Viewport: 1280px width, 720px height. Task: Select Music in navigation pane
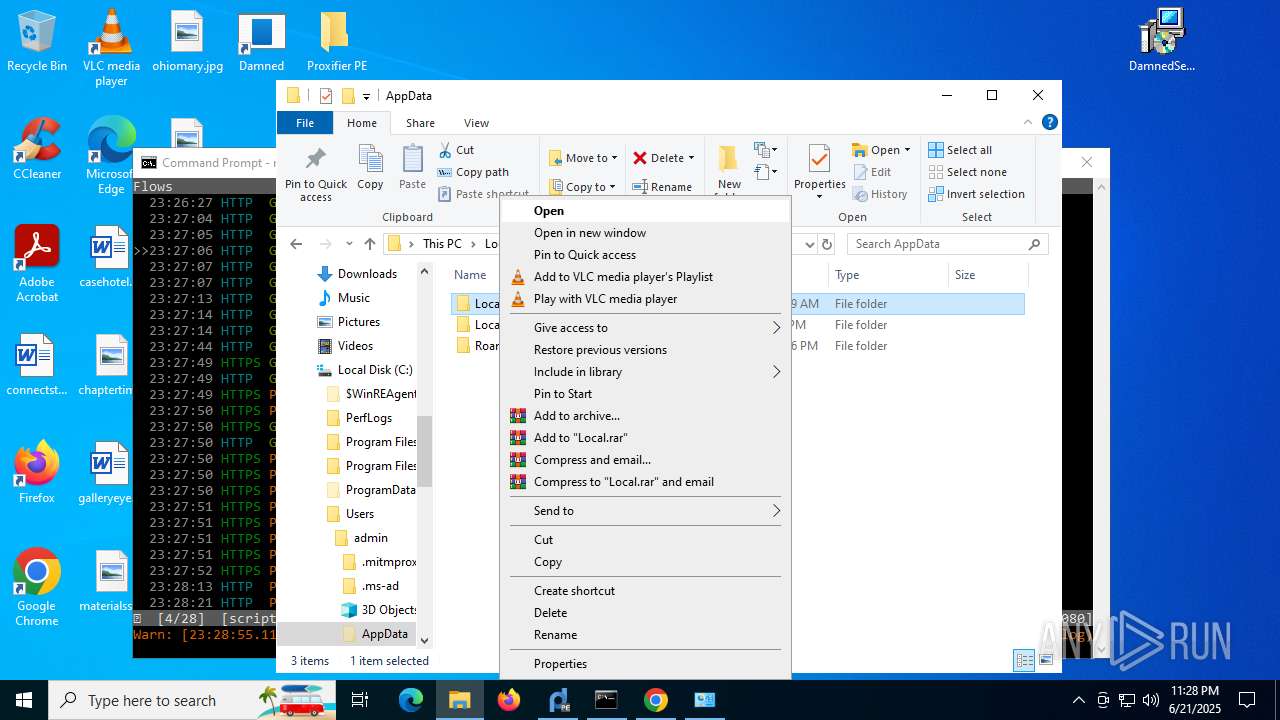(353, 298)
